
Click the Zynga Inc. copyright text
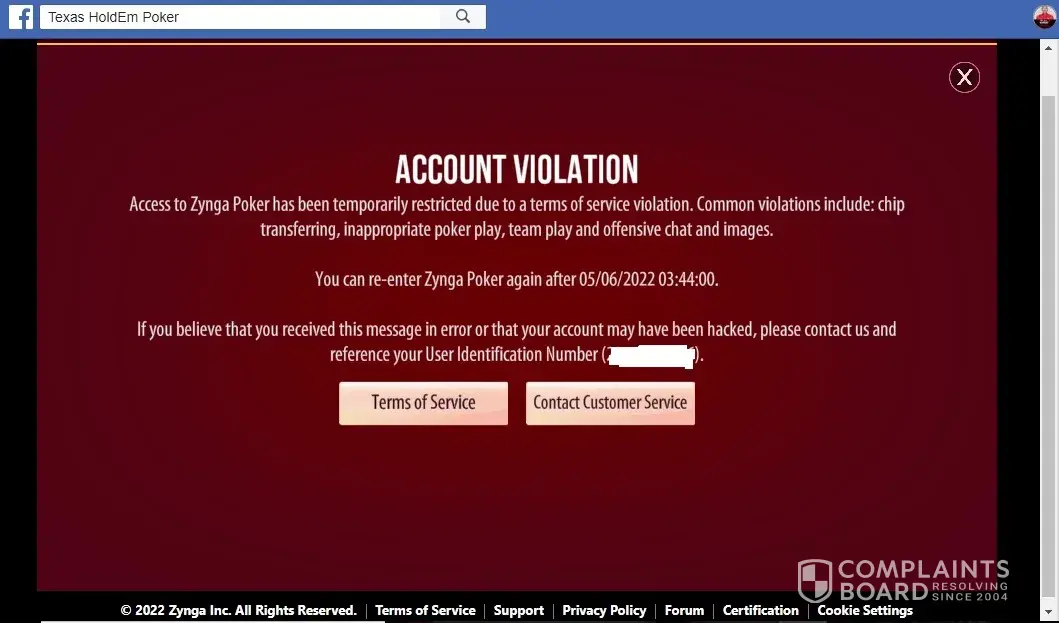click(x=238, y=610)
